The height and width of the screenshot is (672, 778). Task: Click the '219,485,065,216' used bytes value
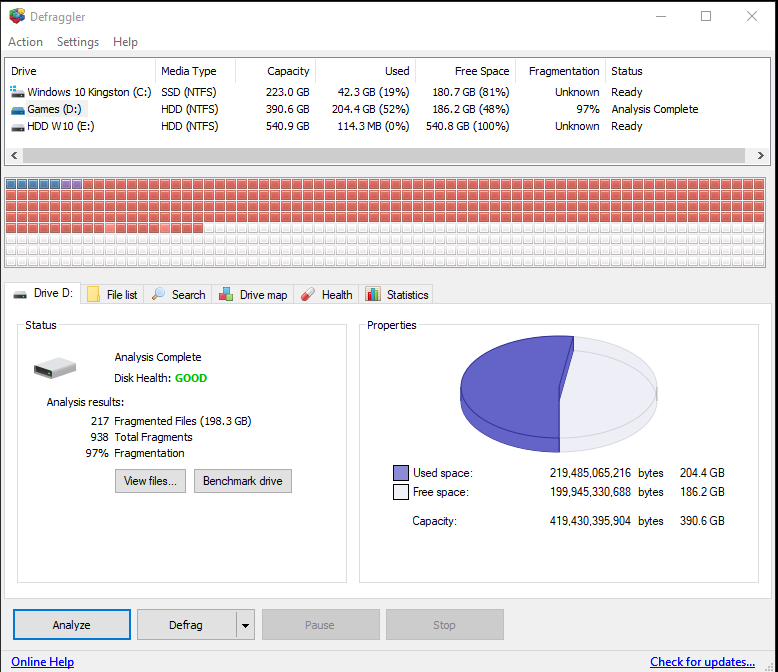[590, 472]
